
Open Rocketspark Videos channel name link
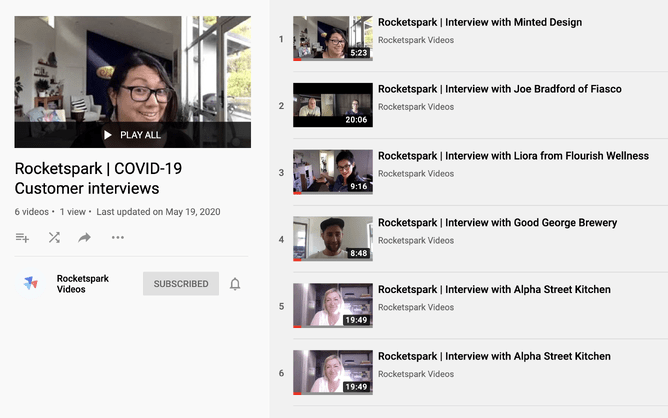pyautogui.click(x=83, y=284)
